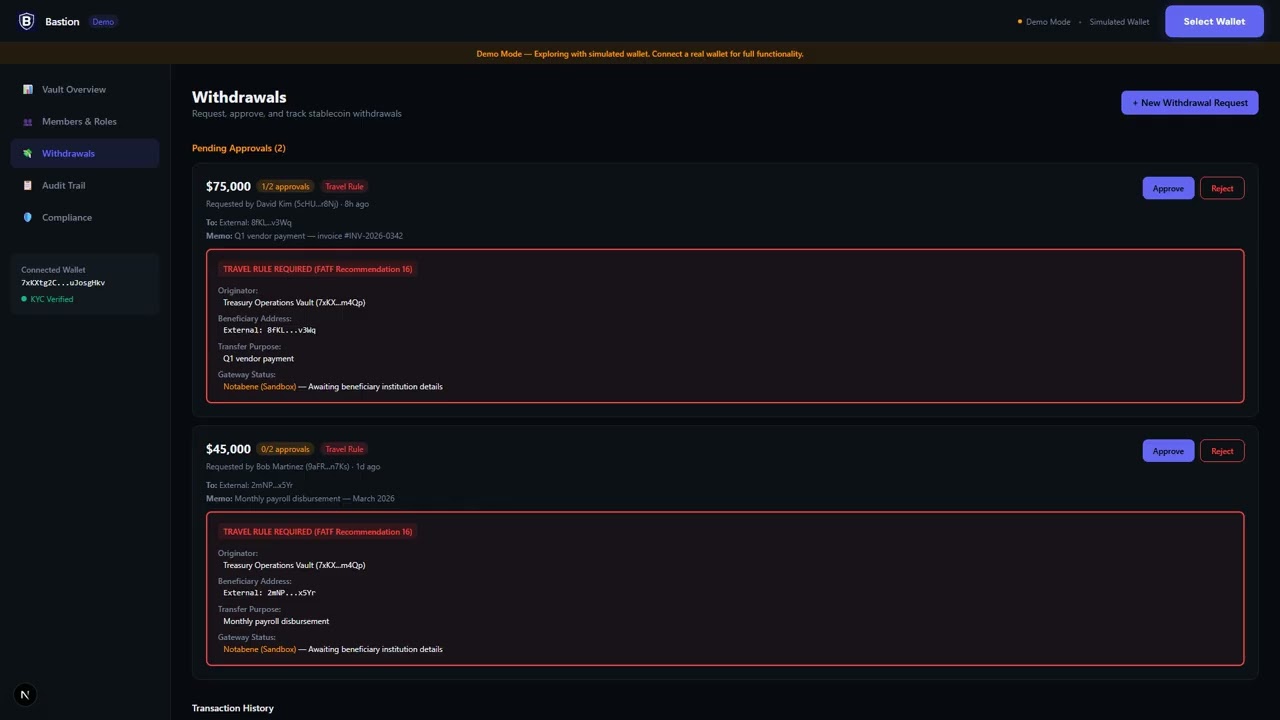Click the orange Demo Mode indicator dot

(x=1020, y=21)
